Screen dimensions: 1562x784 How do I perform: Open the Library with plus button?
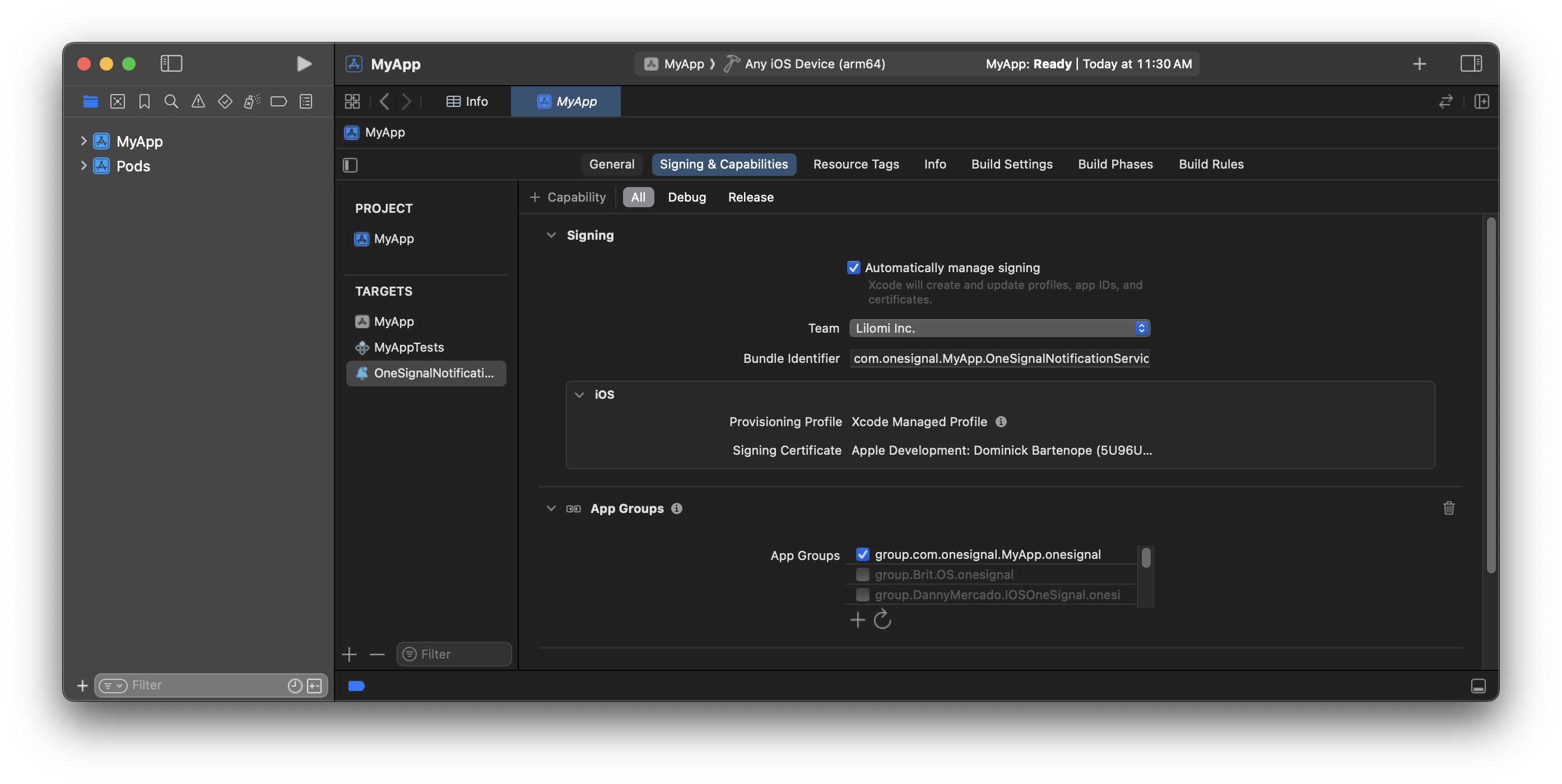pos(1420,64)
